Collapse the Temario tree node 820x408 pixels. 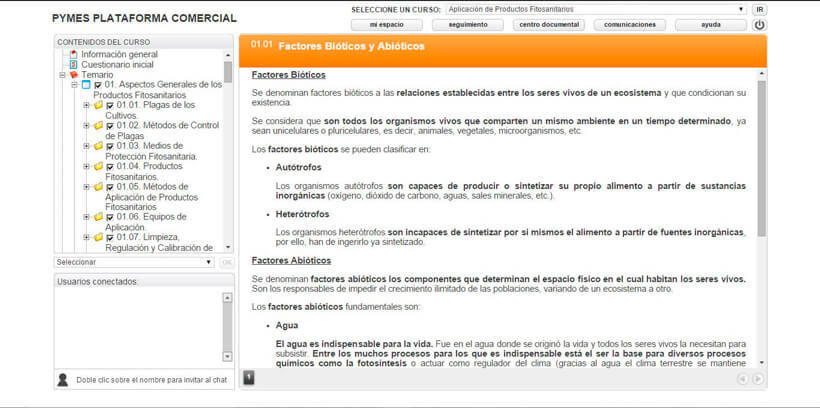(x=62, y=75)
